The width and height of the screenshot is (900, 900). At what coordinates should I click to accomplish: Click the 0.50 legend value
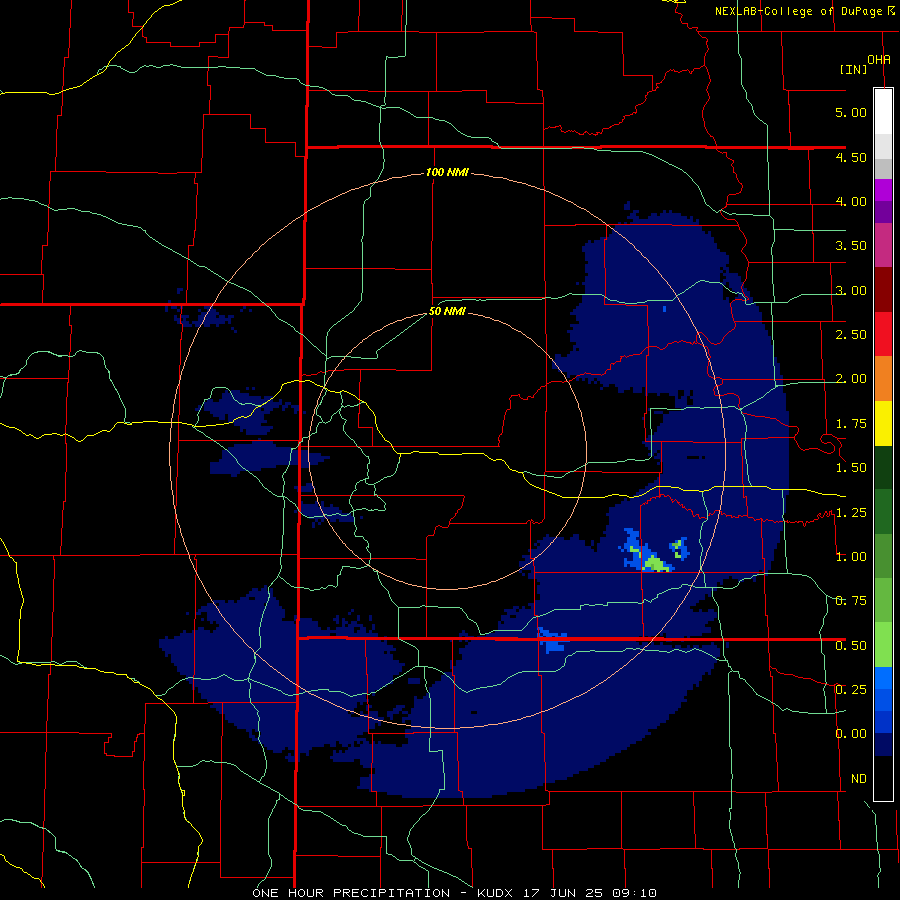(851, 646)
